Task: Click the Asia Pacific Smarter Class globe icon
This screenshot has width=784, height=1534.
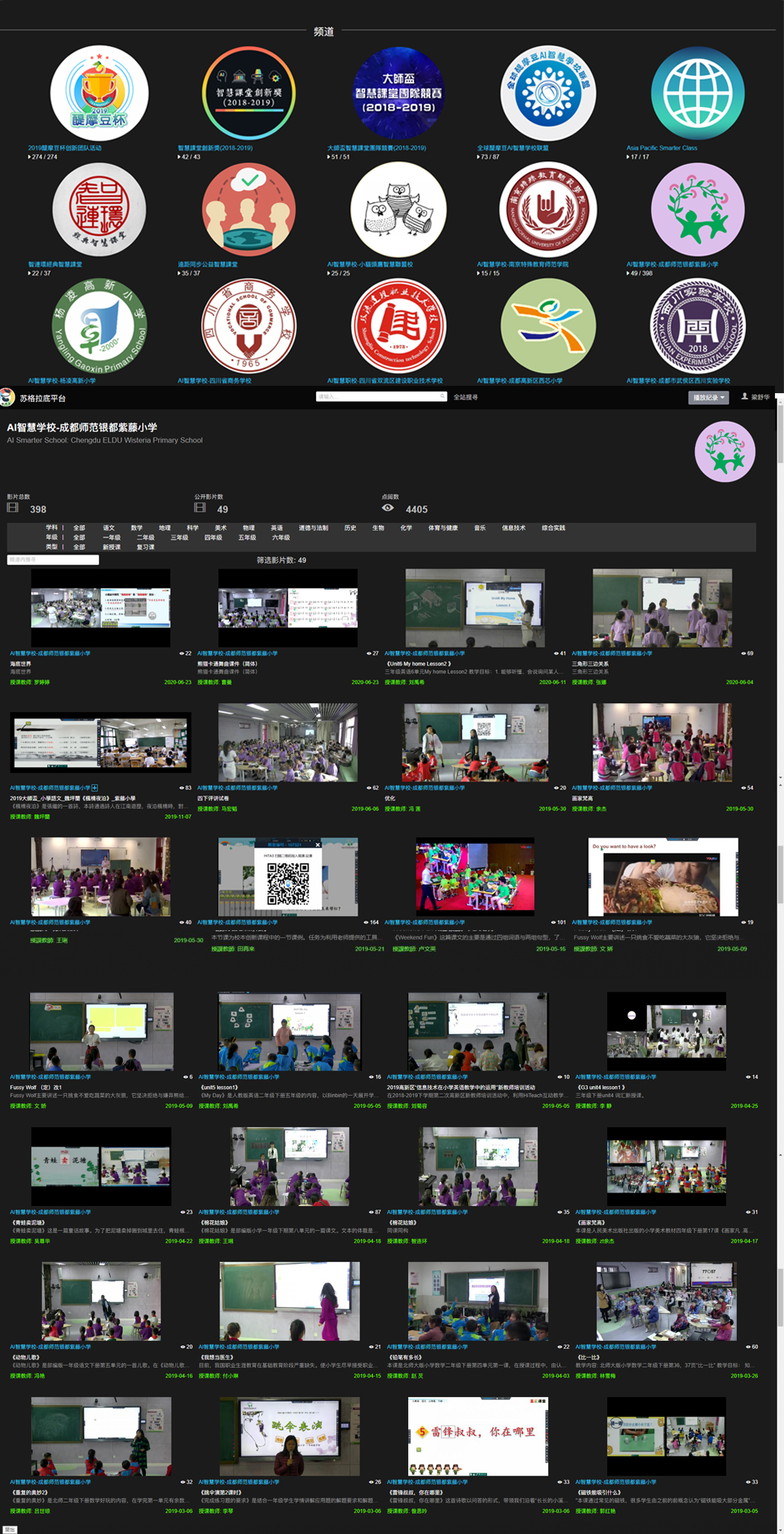Action: click(x=697, y=94)
